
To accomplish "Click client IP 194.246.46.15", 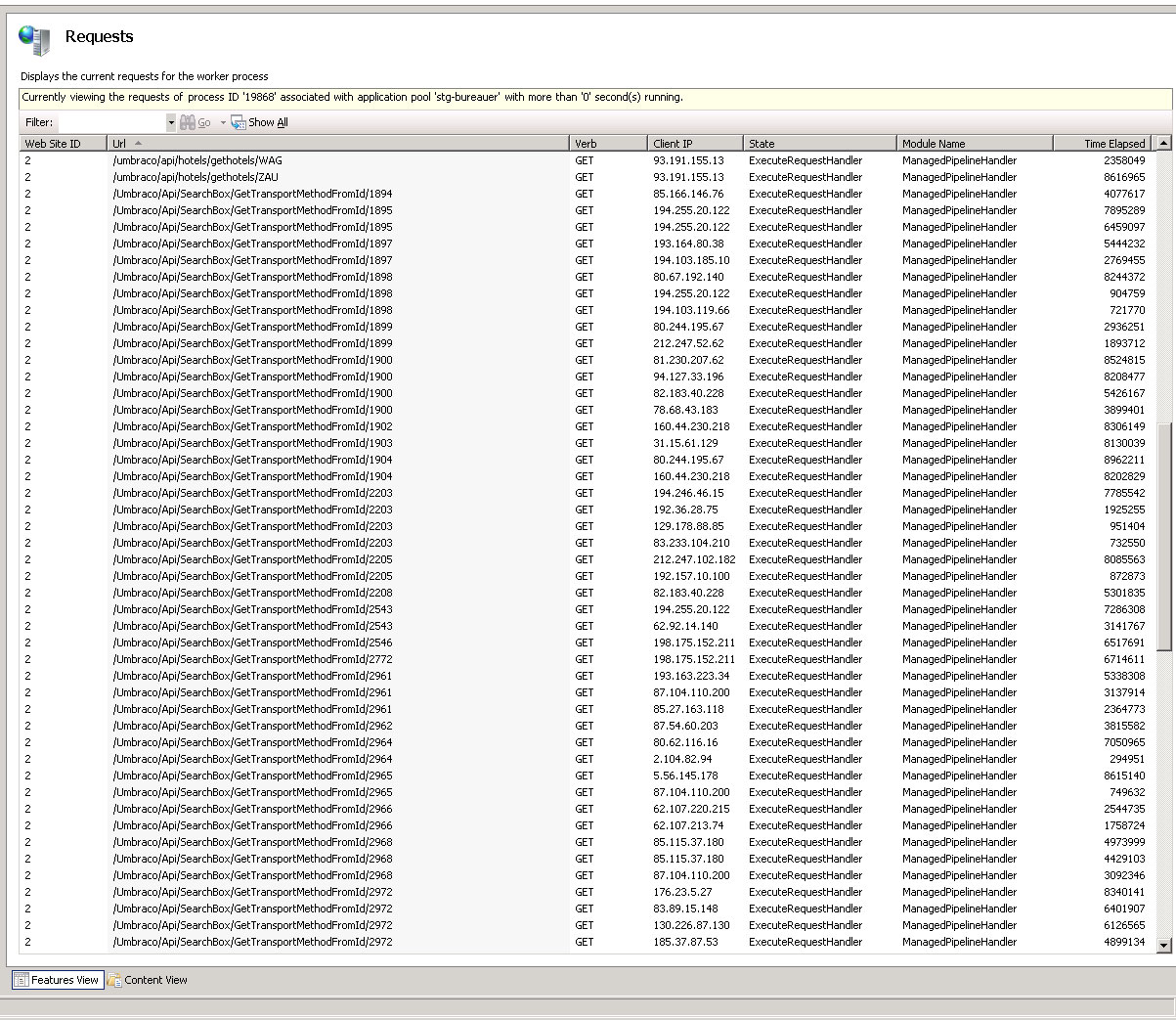I will [688, 493].
